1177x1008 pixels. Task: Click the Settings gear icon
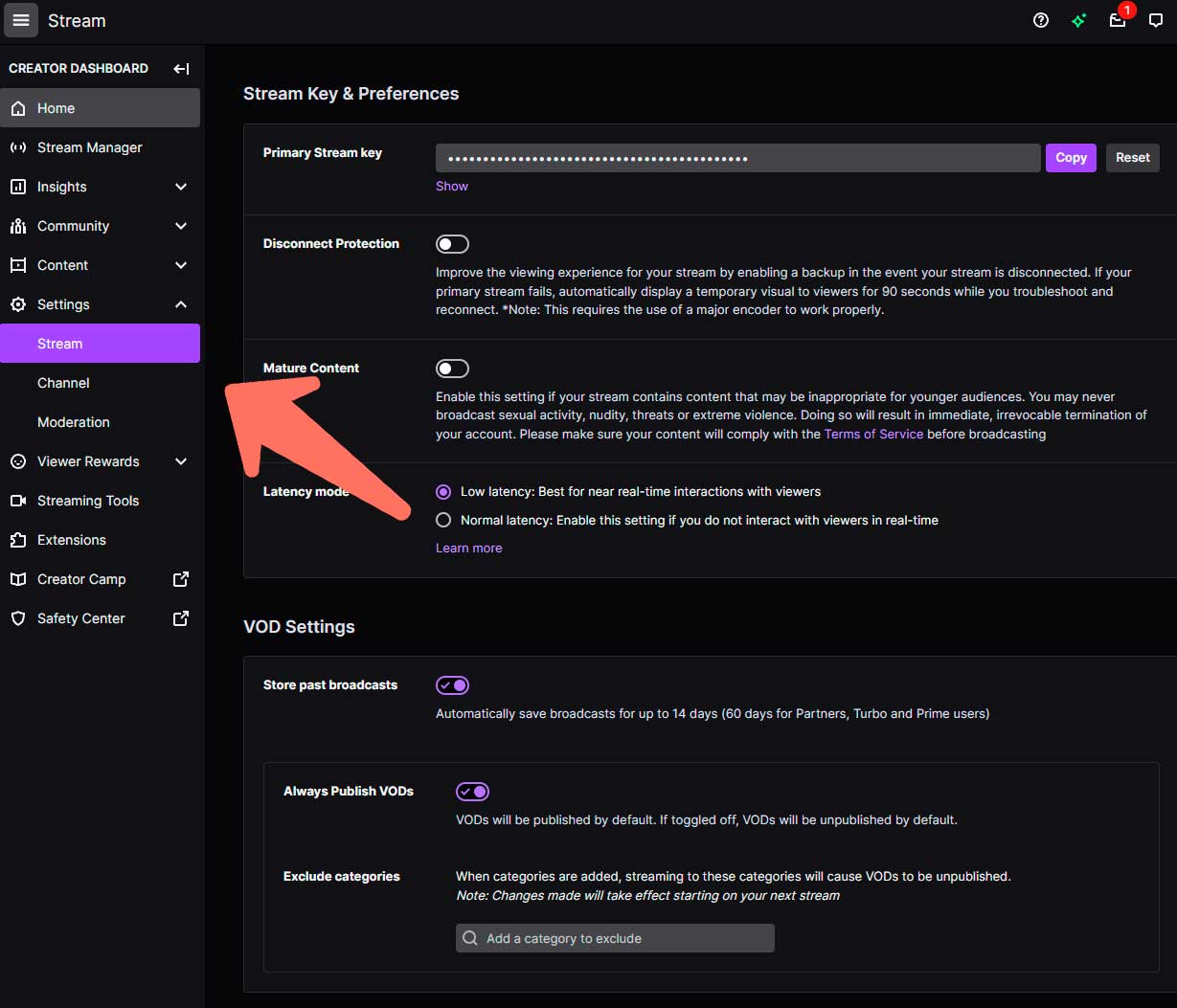pyautogui.click(x=18, y=304)
